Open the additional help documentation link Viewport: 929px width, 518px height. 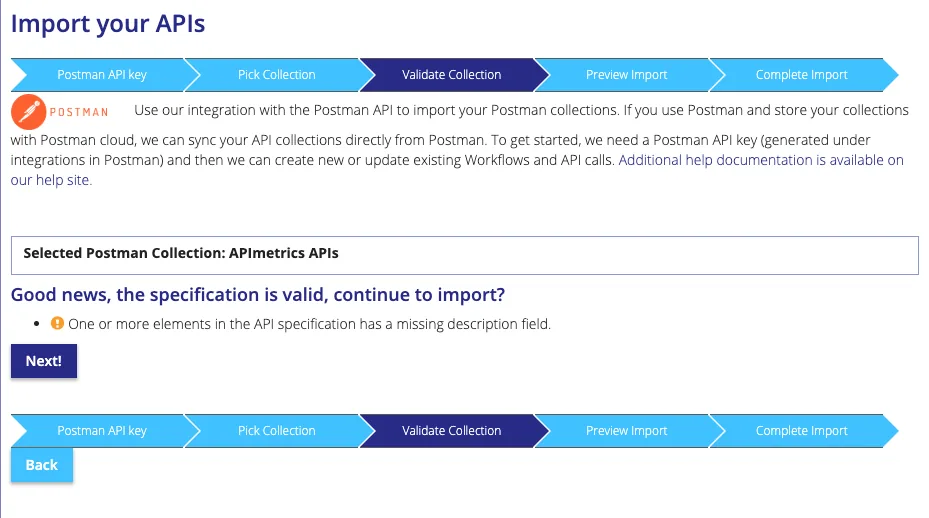click(x=761, y=160)
